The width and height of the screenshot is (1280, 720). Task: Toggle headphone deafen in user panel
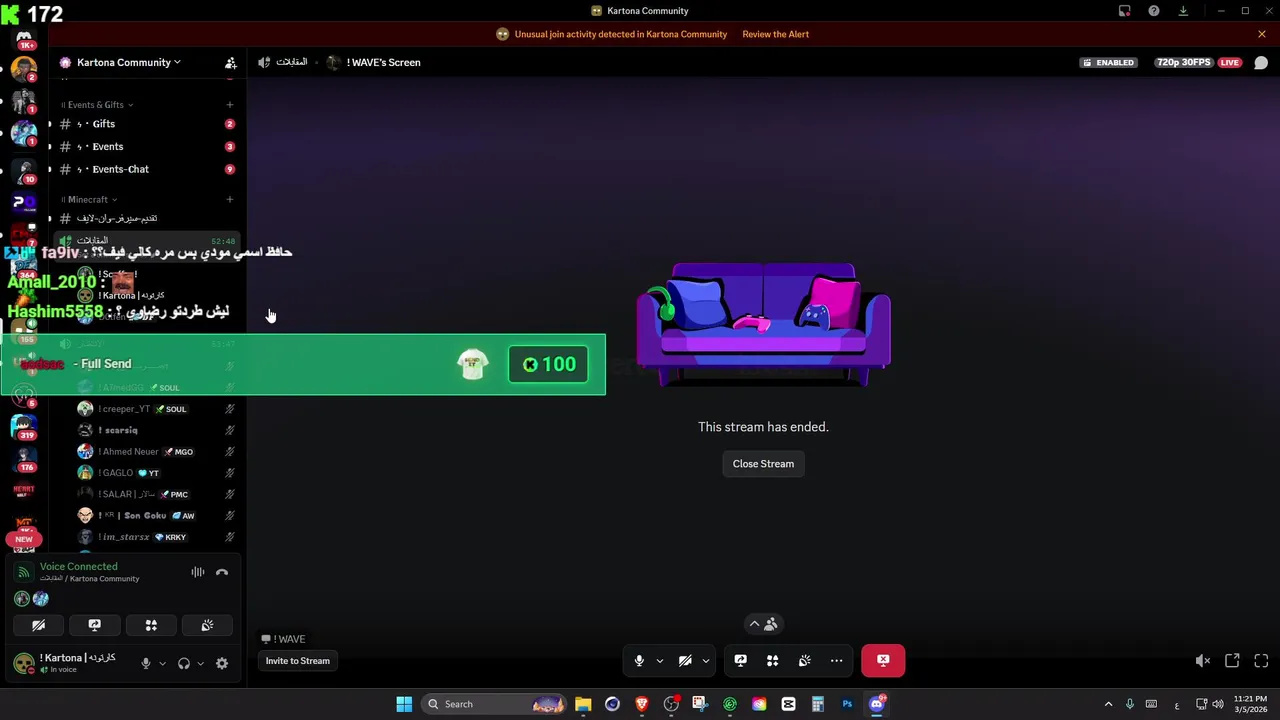[184, 663]
